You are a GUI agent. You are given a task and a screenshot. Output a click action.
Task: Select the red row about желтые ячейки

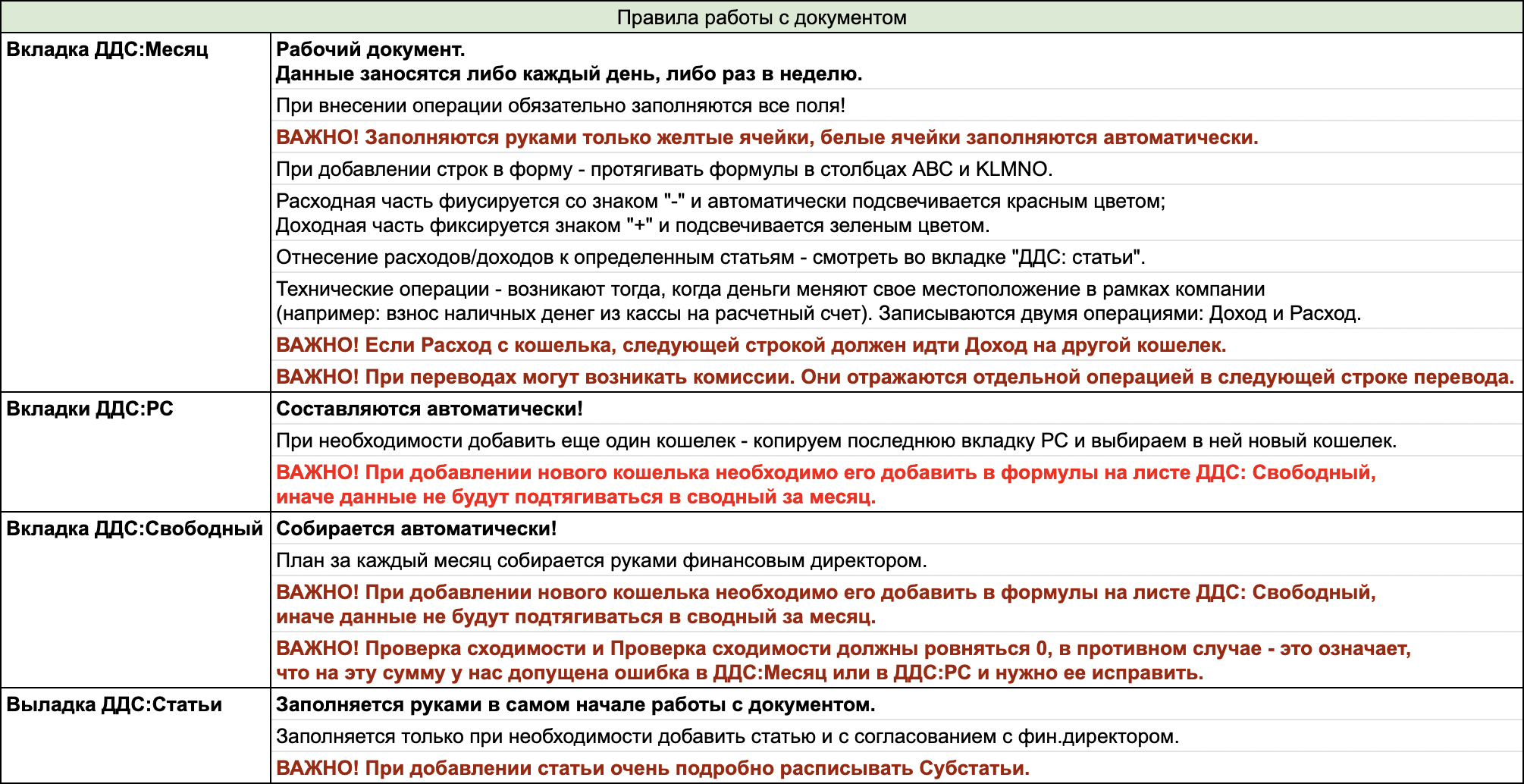tap(897, 137)
